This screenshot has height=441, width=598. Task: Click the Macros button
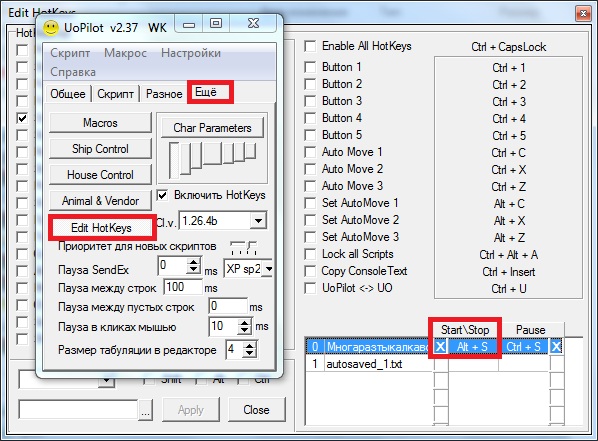pyautogui.click(x=100, y=123)
